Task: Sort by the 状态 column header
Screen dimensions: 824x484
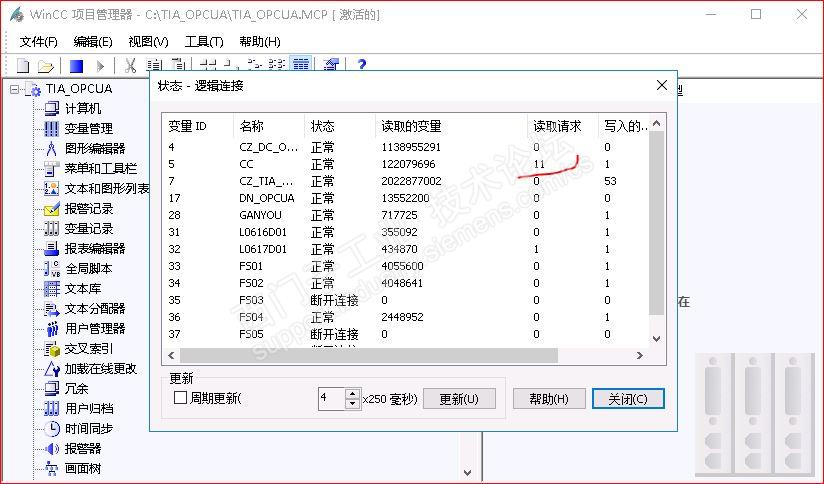Action: [339, 126]
